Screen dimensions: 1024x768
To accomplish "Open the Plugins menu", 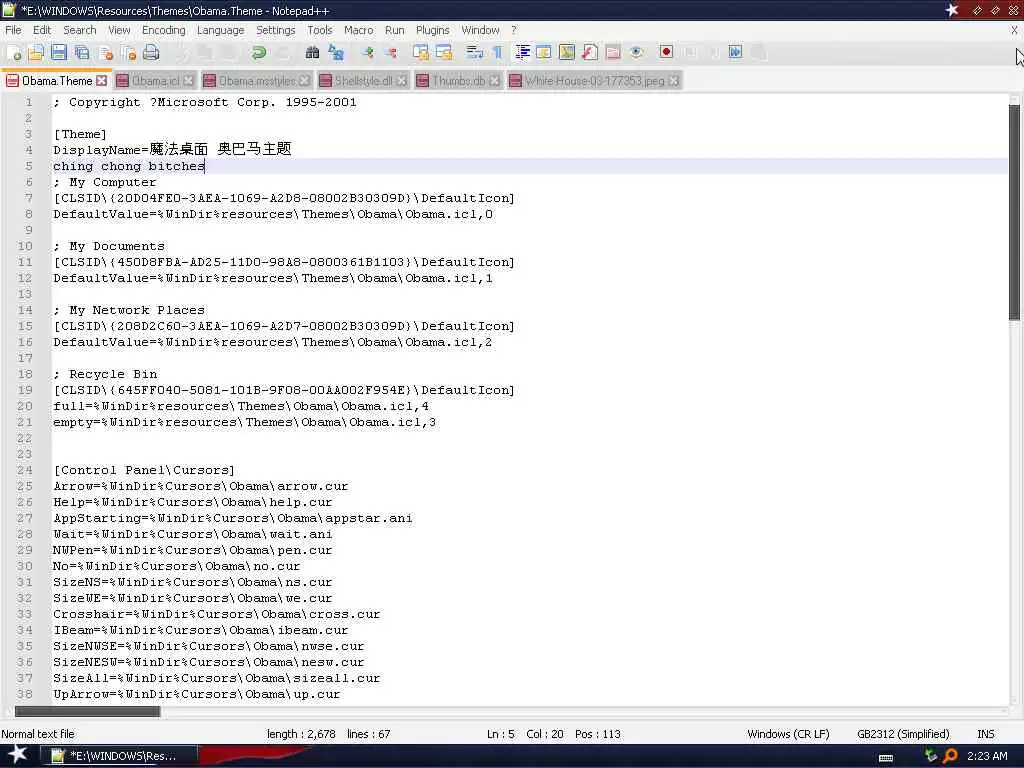I will pos(432,30).
